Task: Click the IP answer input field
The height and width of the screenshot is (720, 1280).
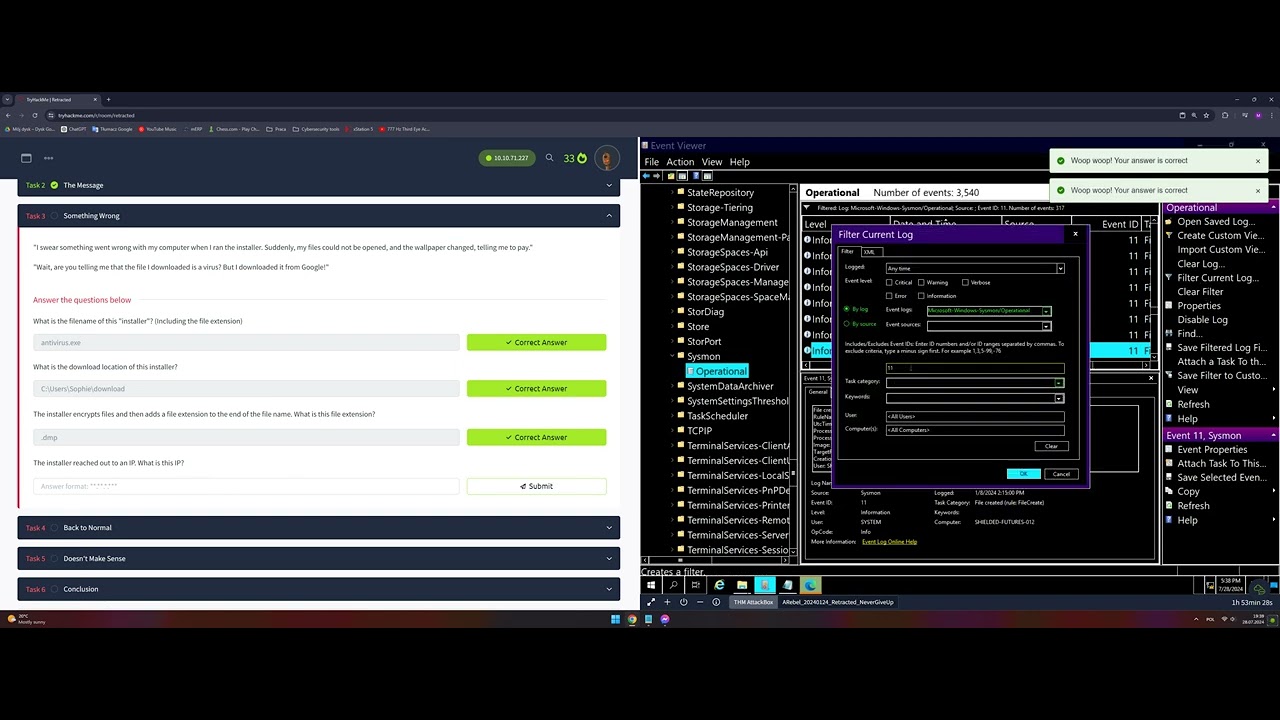Action: [x=246, y=486]
